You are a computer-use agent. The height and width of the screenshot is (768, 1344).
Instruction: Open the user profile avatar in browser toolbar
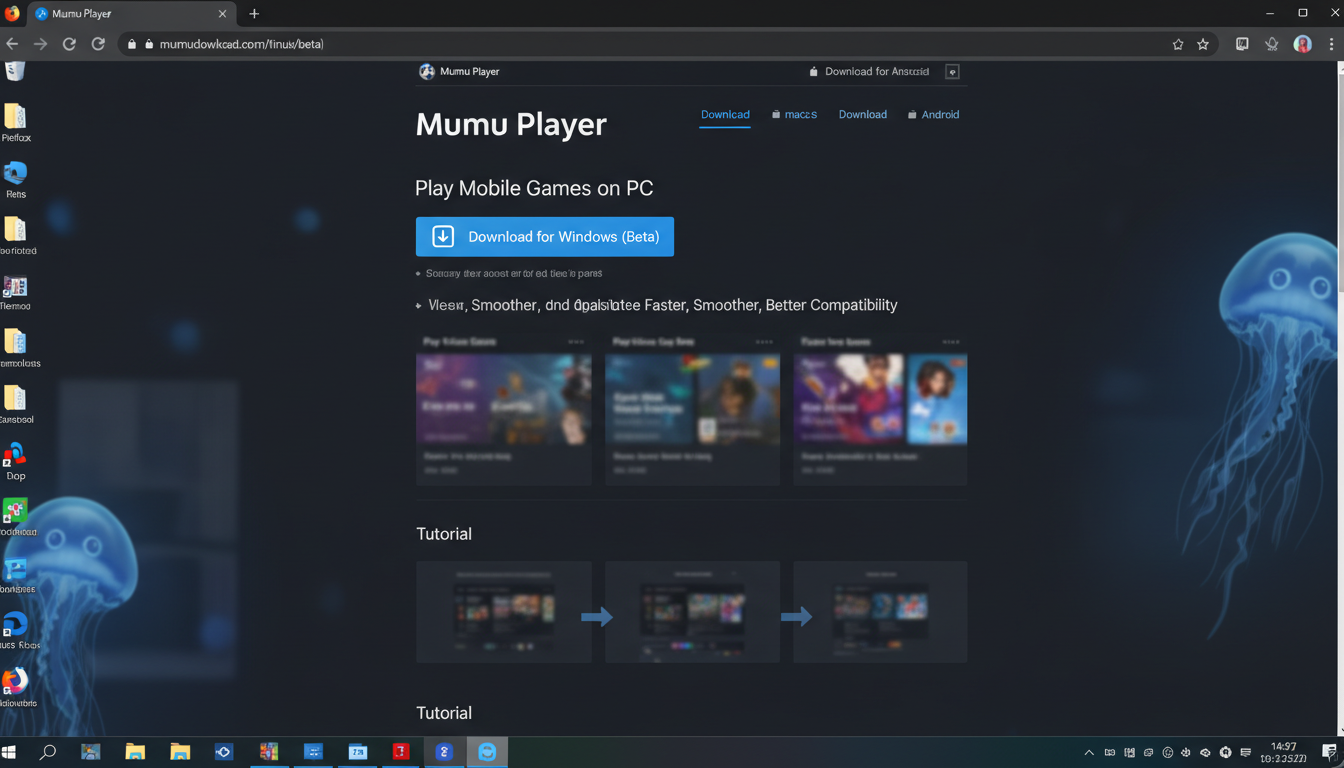coord(1302,44)
